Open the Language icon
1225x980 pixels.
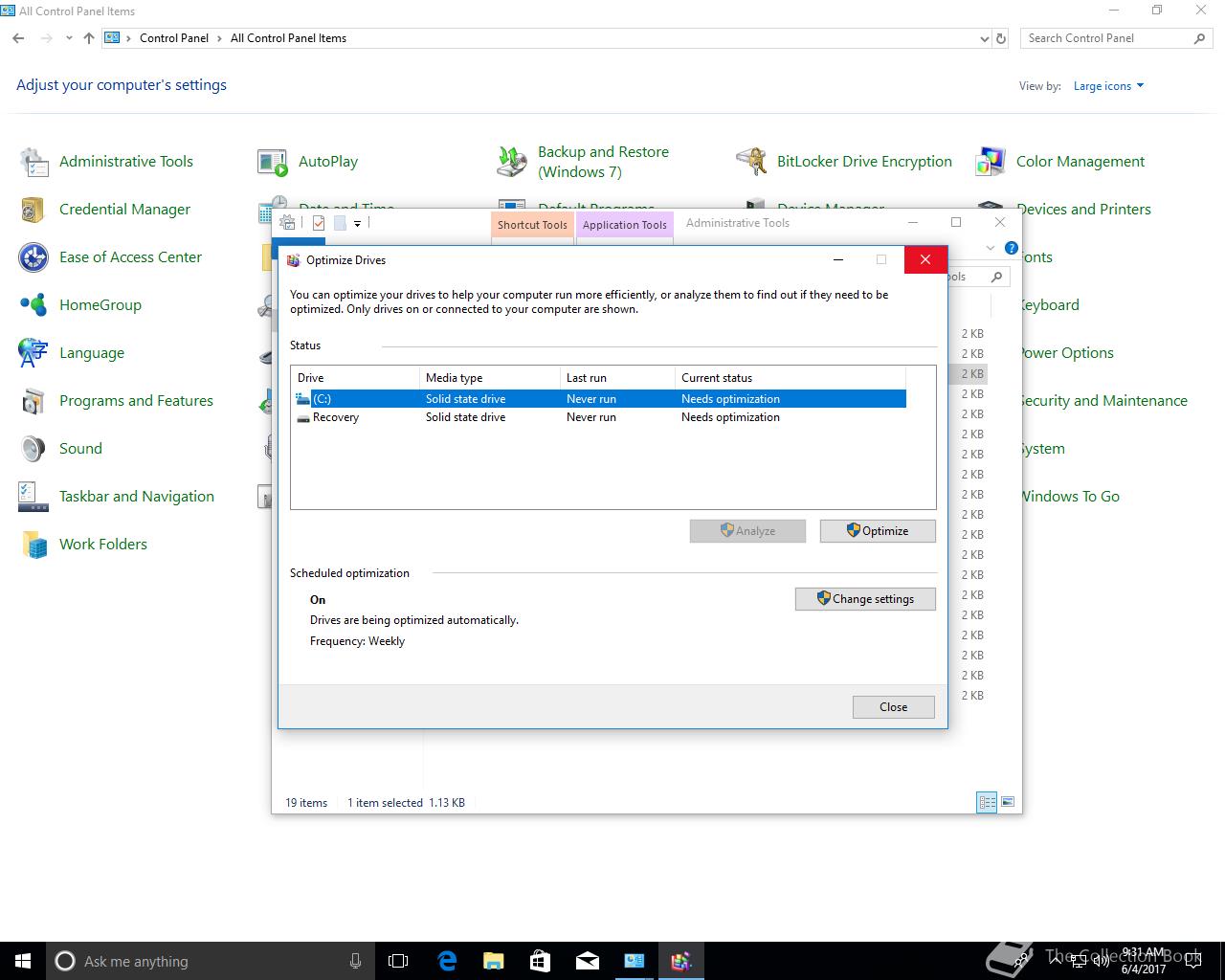click(34, 353)
